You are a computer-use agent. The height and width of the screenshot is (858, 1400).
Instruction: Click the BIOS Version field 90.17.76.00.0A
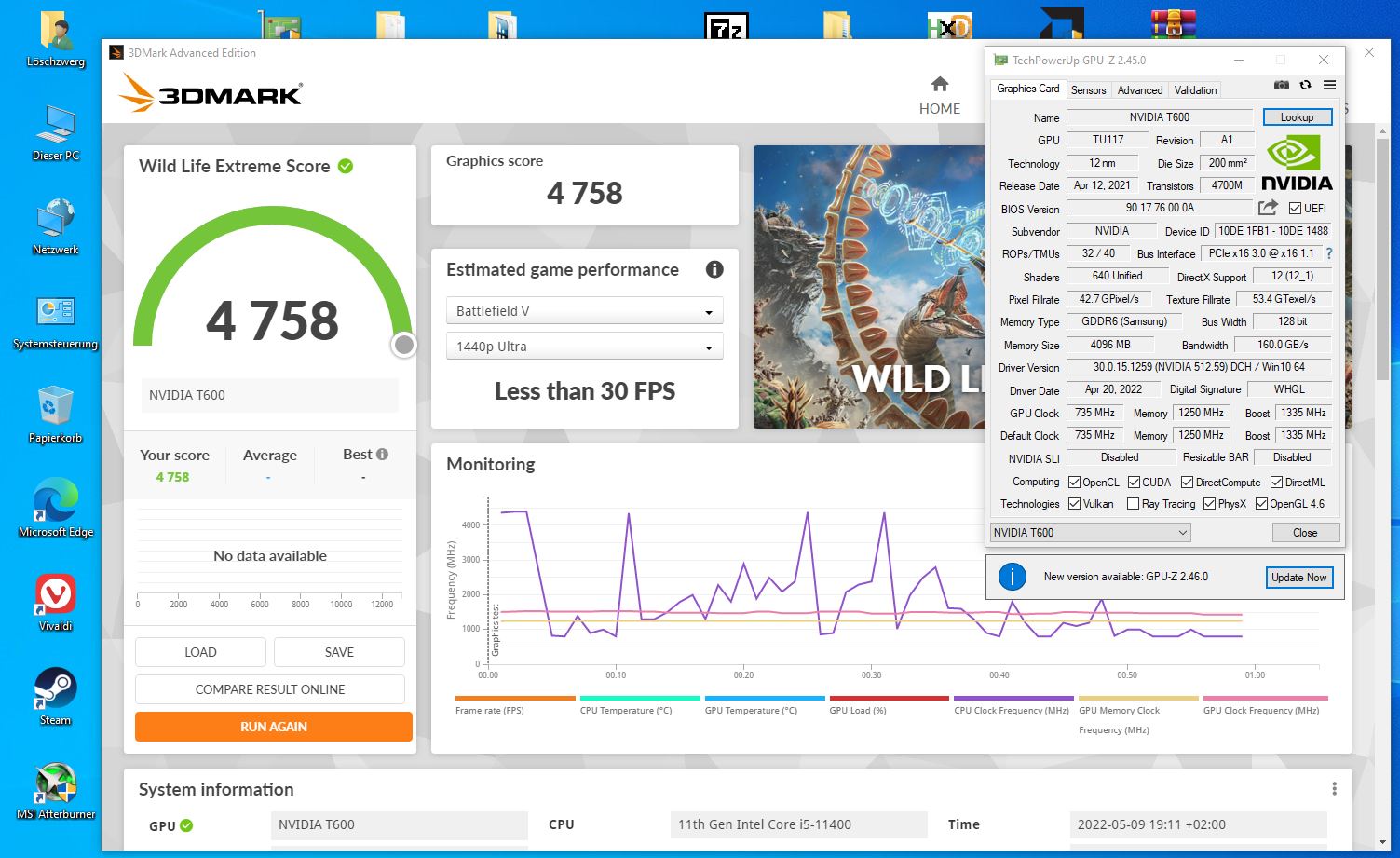click(1160, 209)
